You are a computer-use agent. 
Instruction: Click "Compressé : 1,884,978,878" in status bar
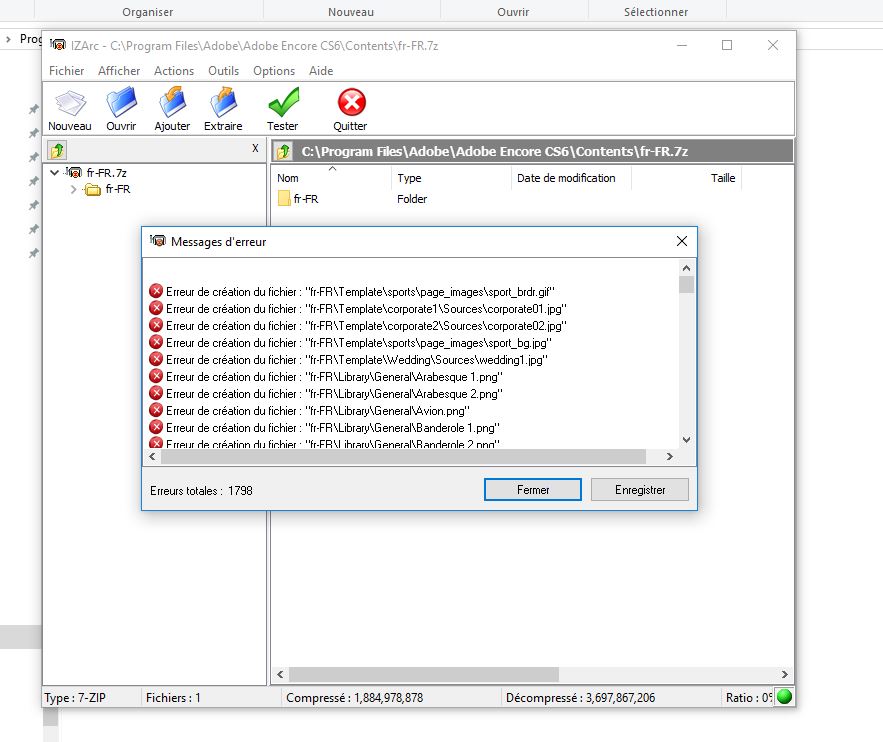point(354,698)
